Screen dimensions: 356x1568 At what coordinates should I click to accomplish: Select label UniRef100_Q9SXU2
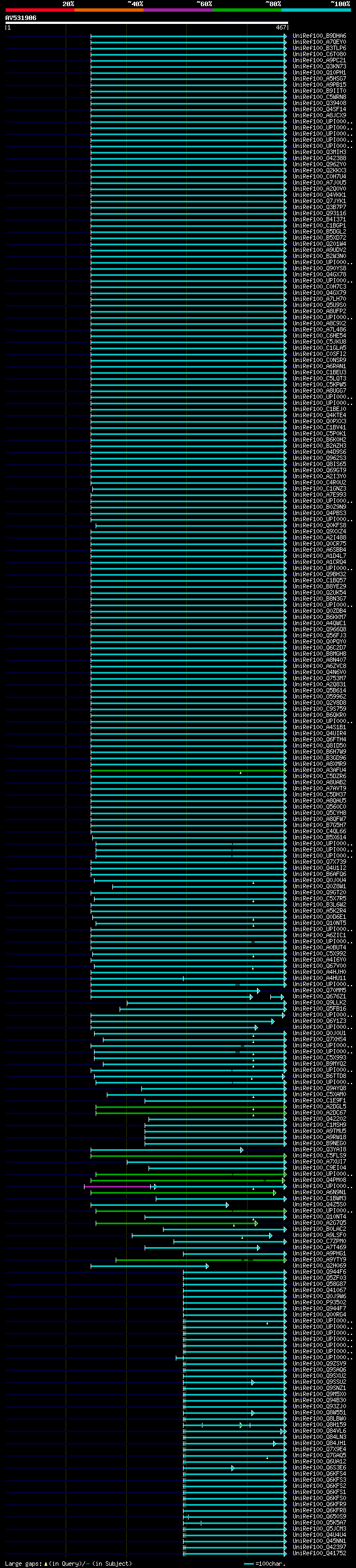point(319,1376)
